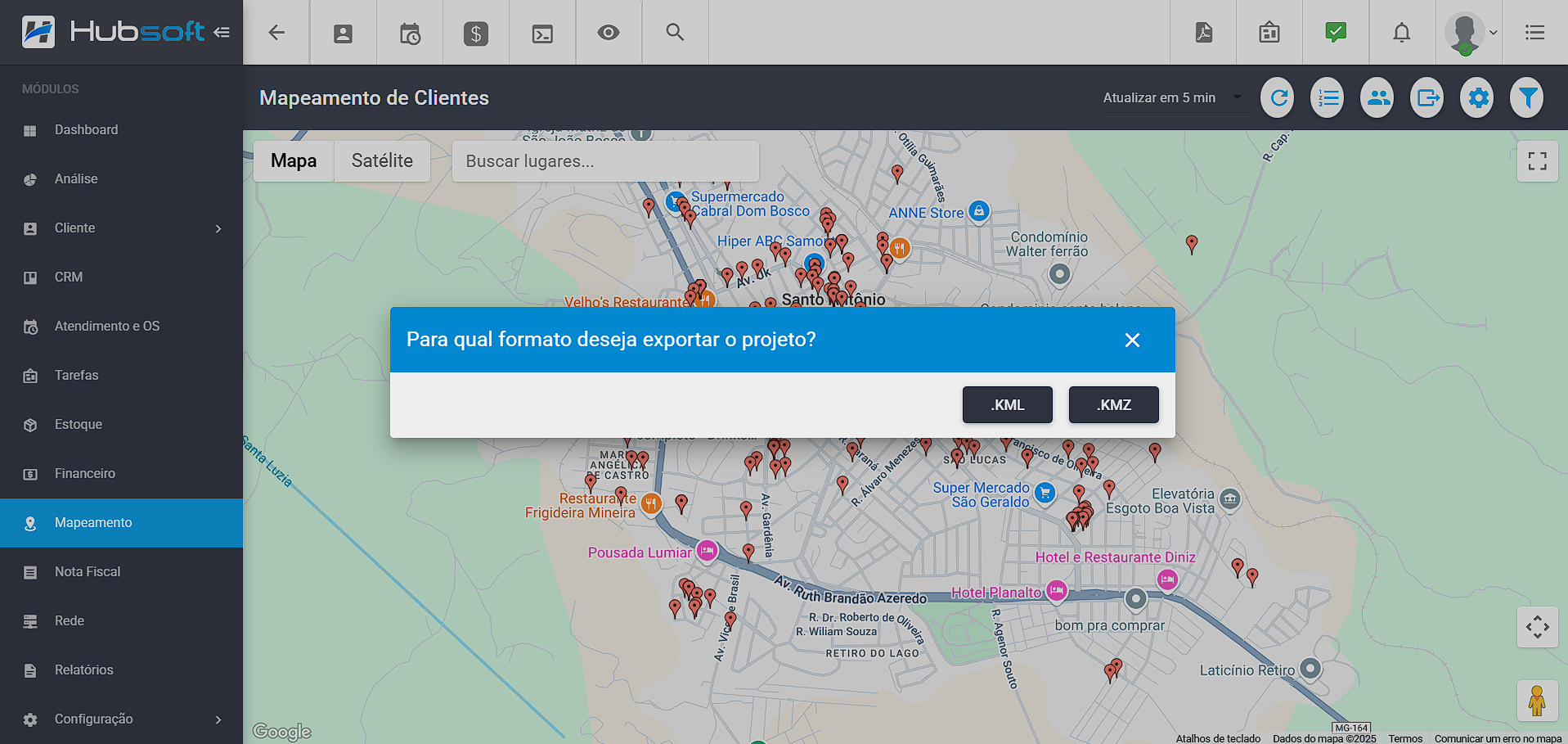Open the PDF document icon
The width and height of the screenshot is (1568, 744).
coord(1203,33)
